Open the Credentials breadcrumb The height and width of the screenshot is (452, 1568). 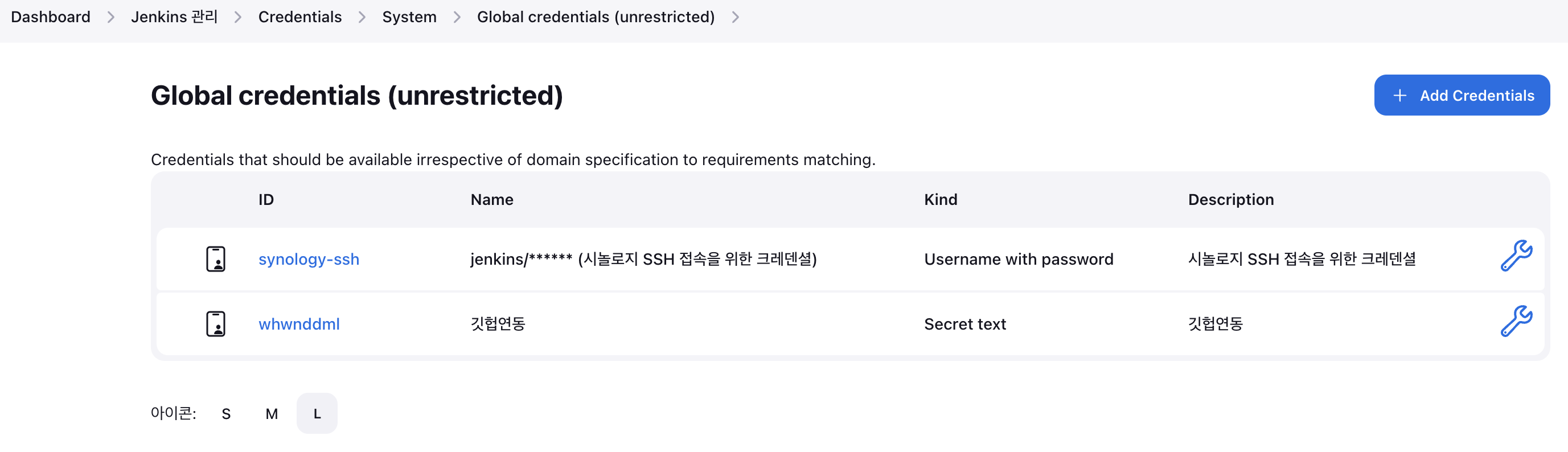coord(299,17)
